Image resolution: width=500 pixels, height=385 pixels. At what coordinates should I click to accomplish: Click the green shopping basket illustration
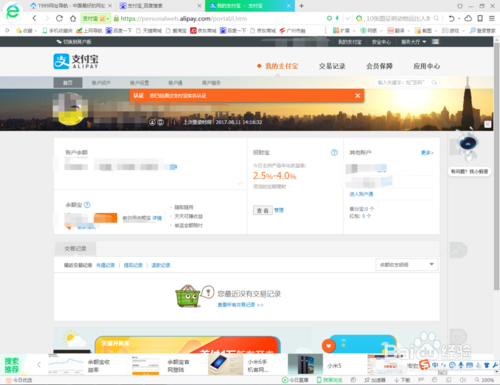(188, 296)
